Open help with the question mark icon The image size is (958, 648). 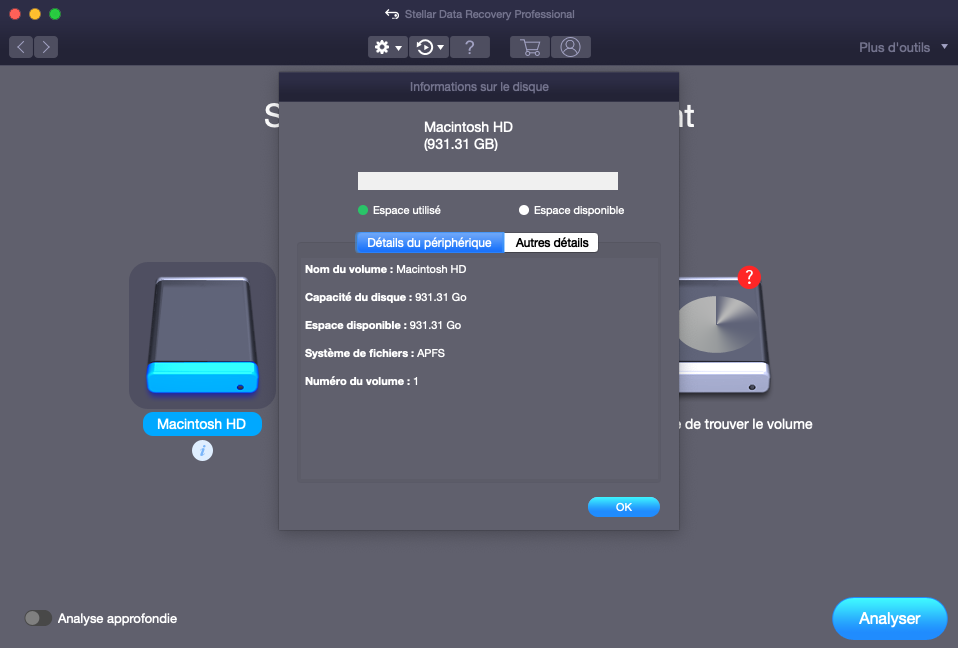tap(469, 47)
